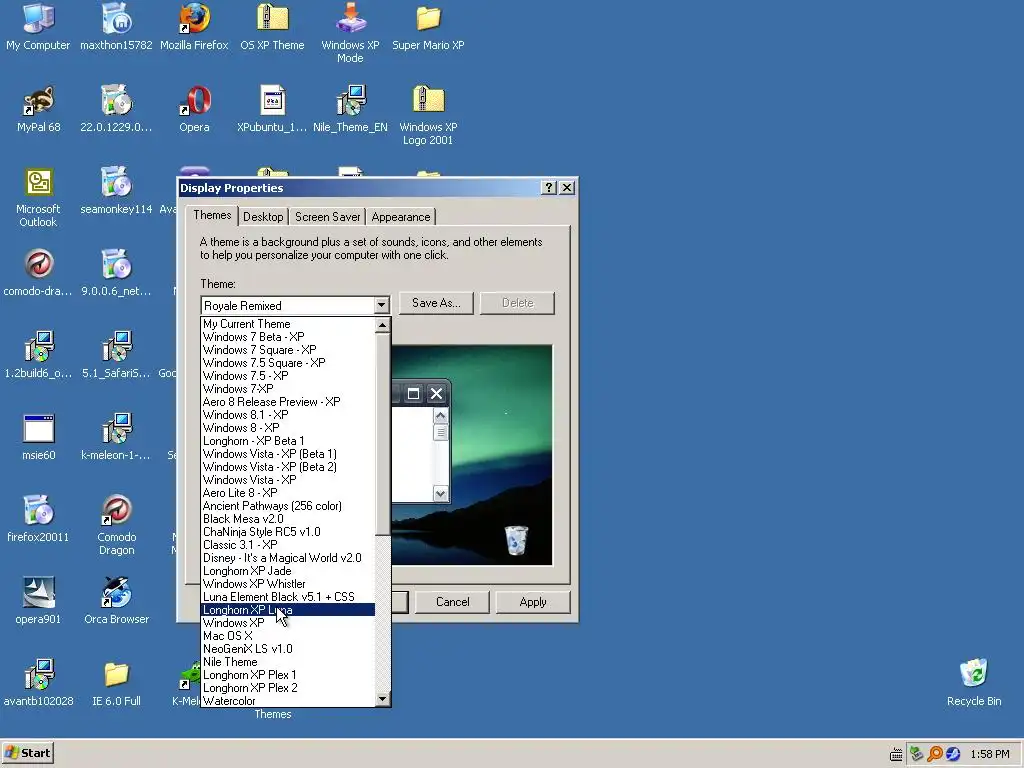Click Save As... button
Image resolution: width=1024 pixels, height=768 pixels.
[x=436, y=303]
